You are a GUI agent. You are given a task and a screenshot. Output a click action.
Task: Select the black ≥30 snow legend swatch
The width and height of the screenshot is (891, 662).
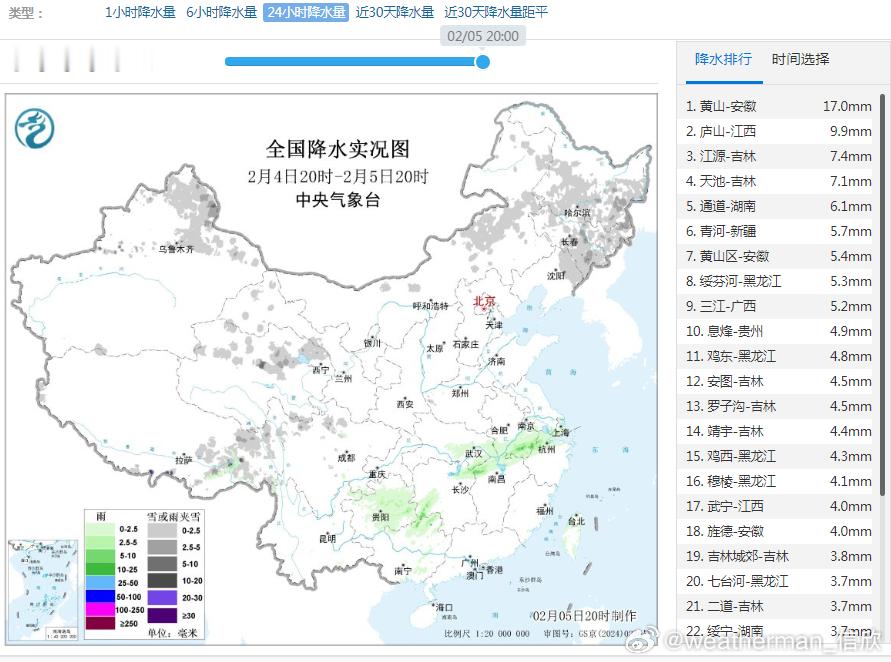tap(162, 615)
